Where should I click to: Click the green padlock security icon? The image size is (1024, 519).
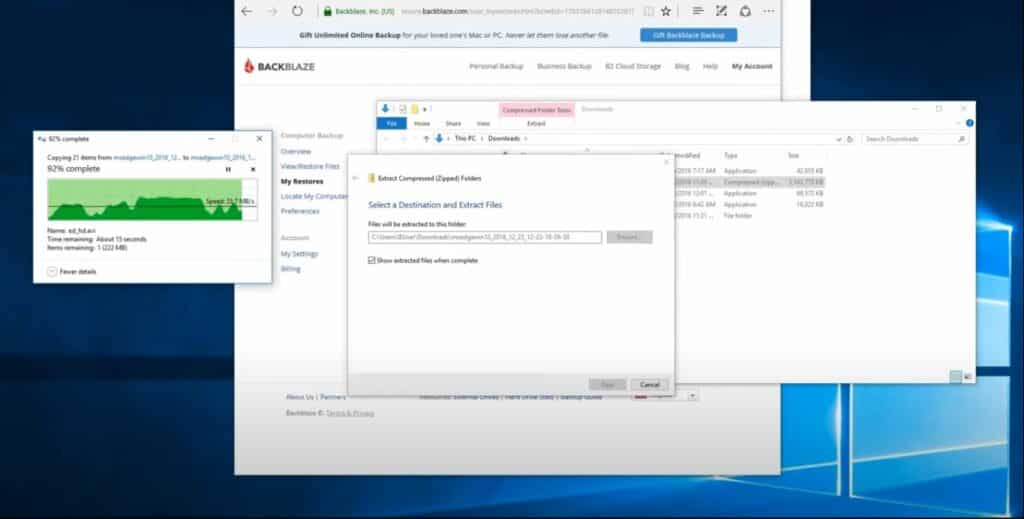pyautogui.click(x=328, y=11)
